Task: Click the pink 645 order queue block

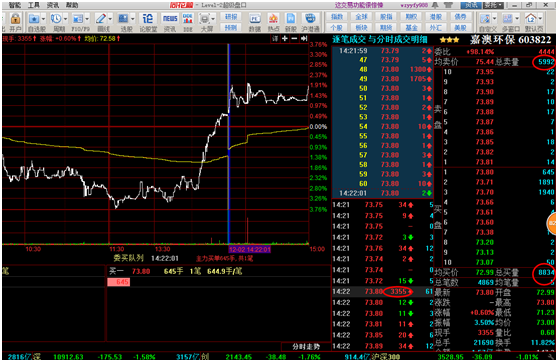Action: (x=119, y=282)
